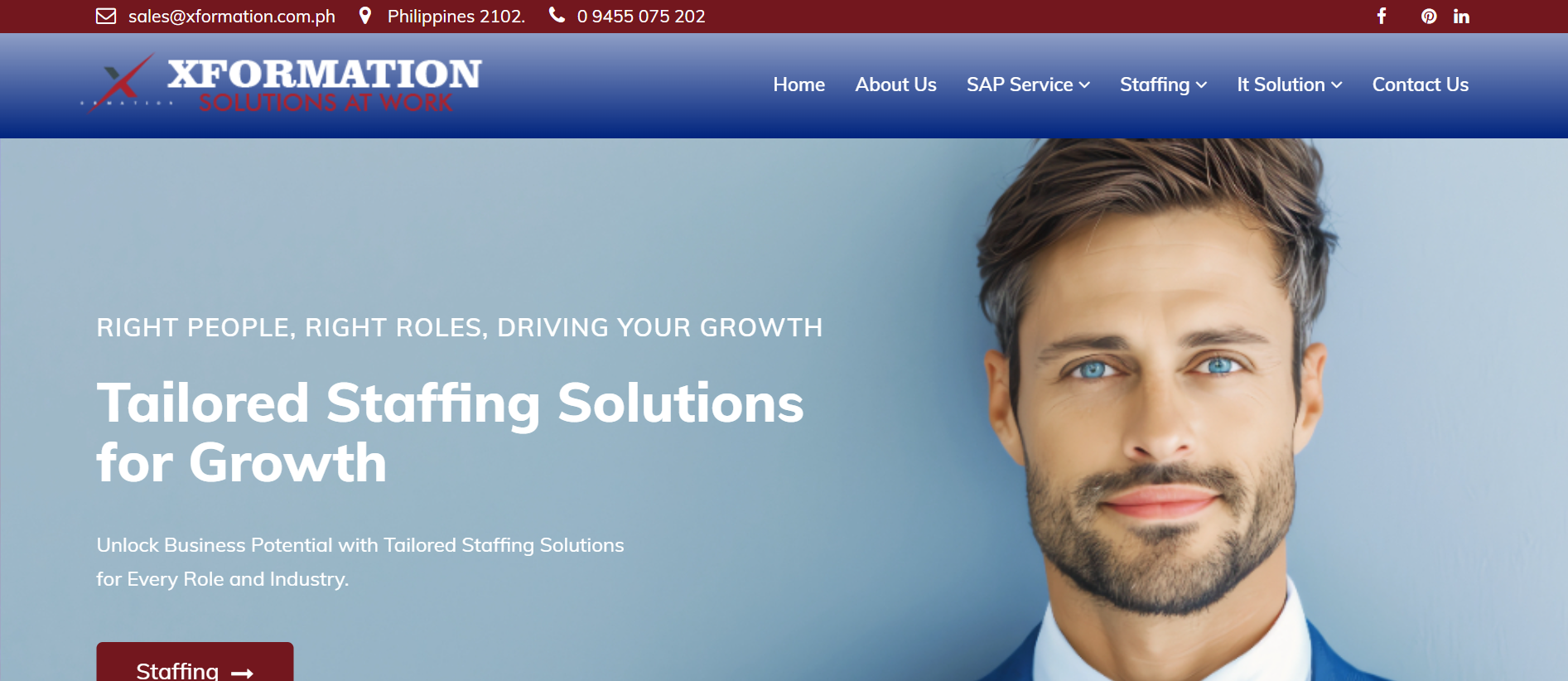Open the Contact Us page
Viewport: 1568px width, 681px height.
tap(1420, 85)
